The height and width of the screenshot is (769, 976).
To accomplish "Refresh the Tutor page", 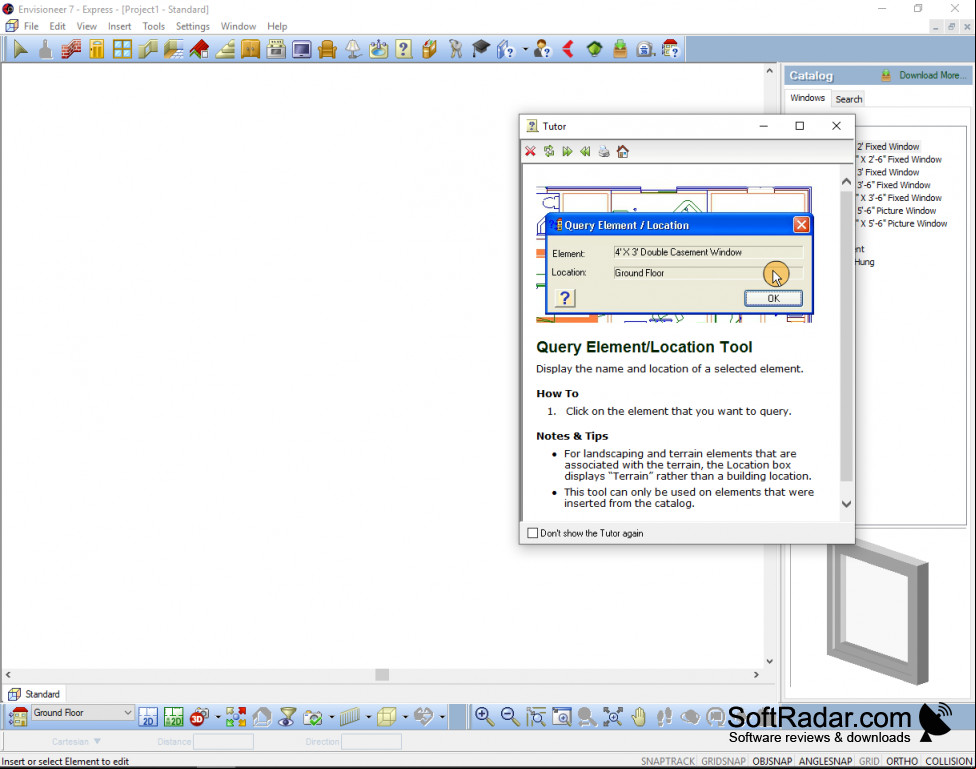I will pyautogui.click(x=548, y=151).
